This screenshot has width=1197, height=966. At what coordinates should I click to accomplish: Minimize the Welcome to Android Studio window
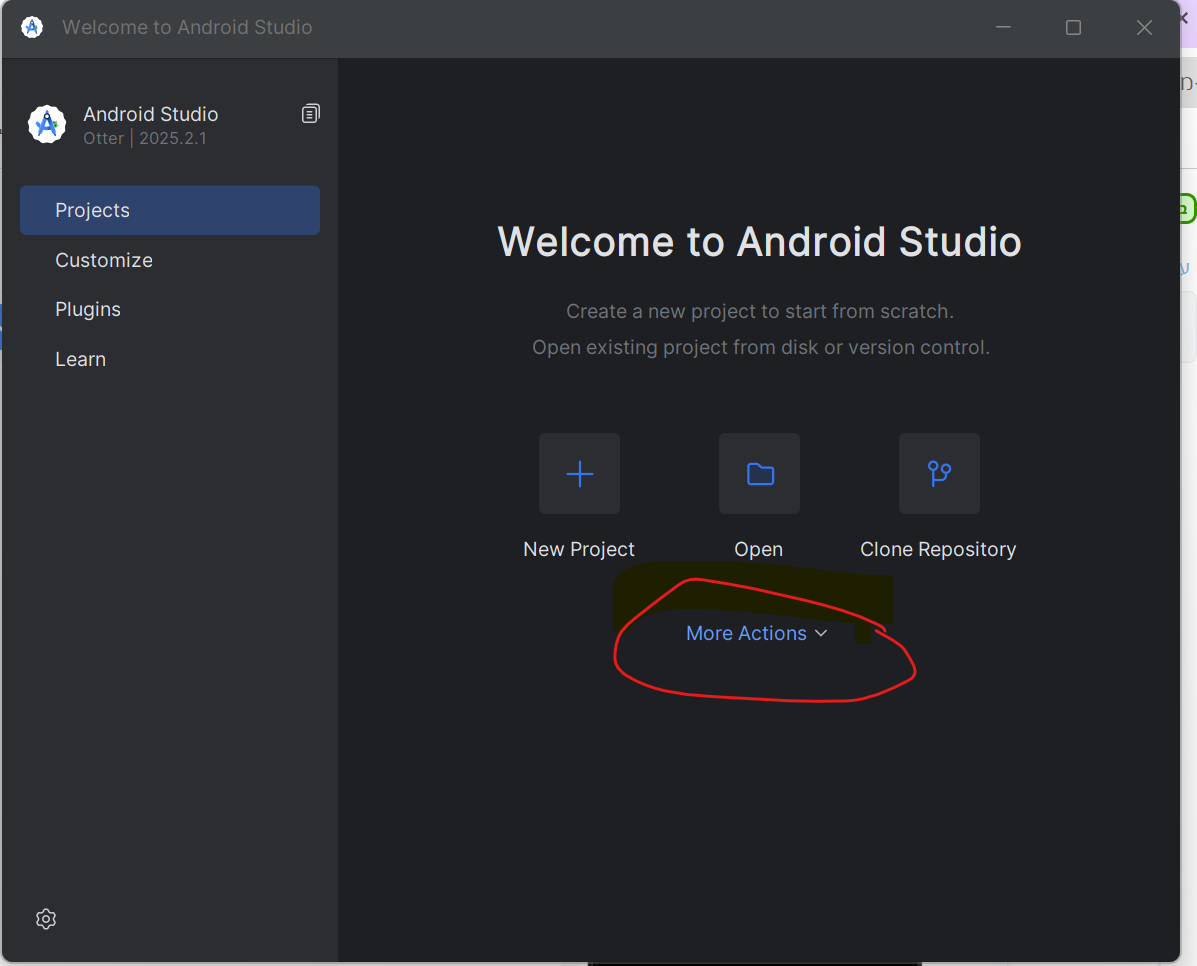1001,28
